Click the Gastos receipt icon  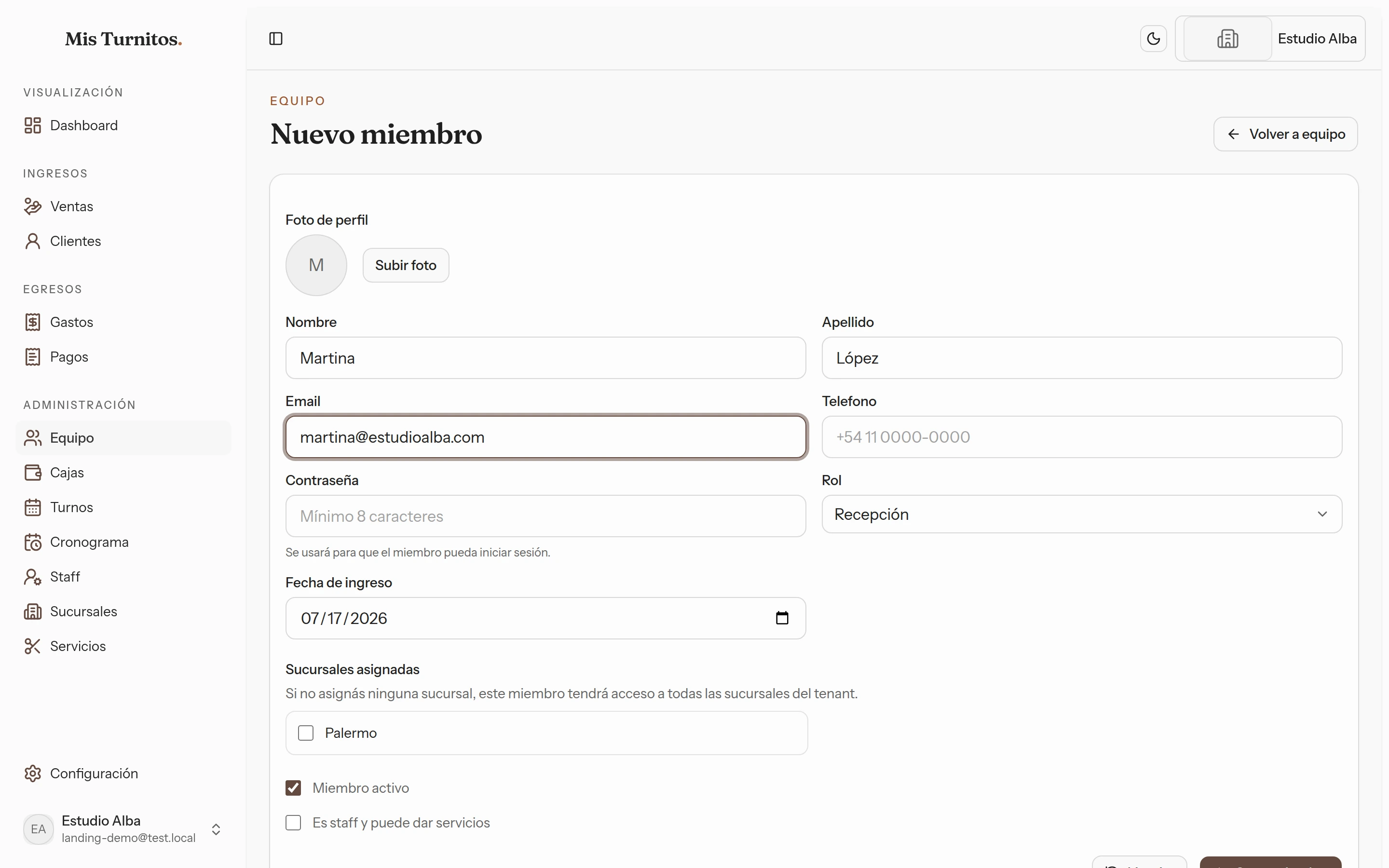coord(33,322)
